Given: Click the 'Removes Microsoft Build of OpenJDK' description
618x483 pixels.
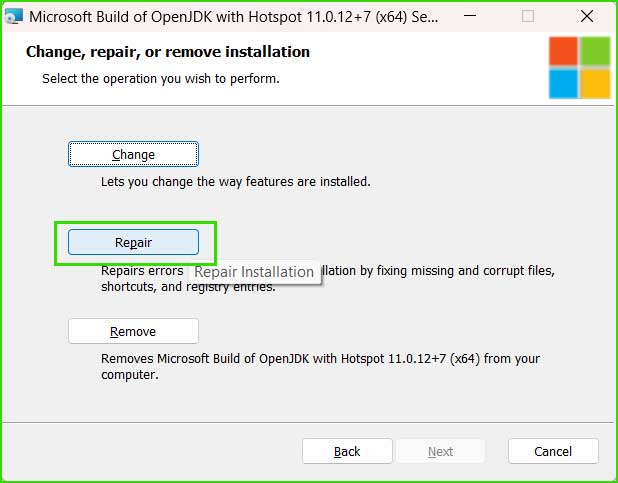Looking at the screenshot, I should point(320,366).
